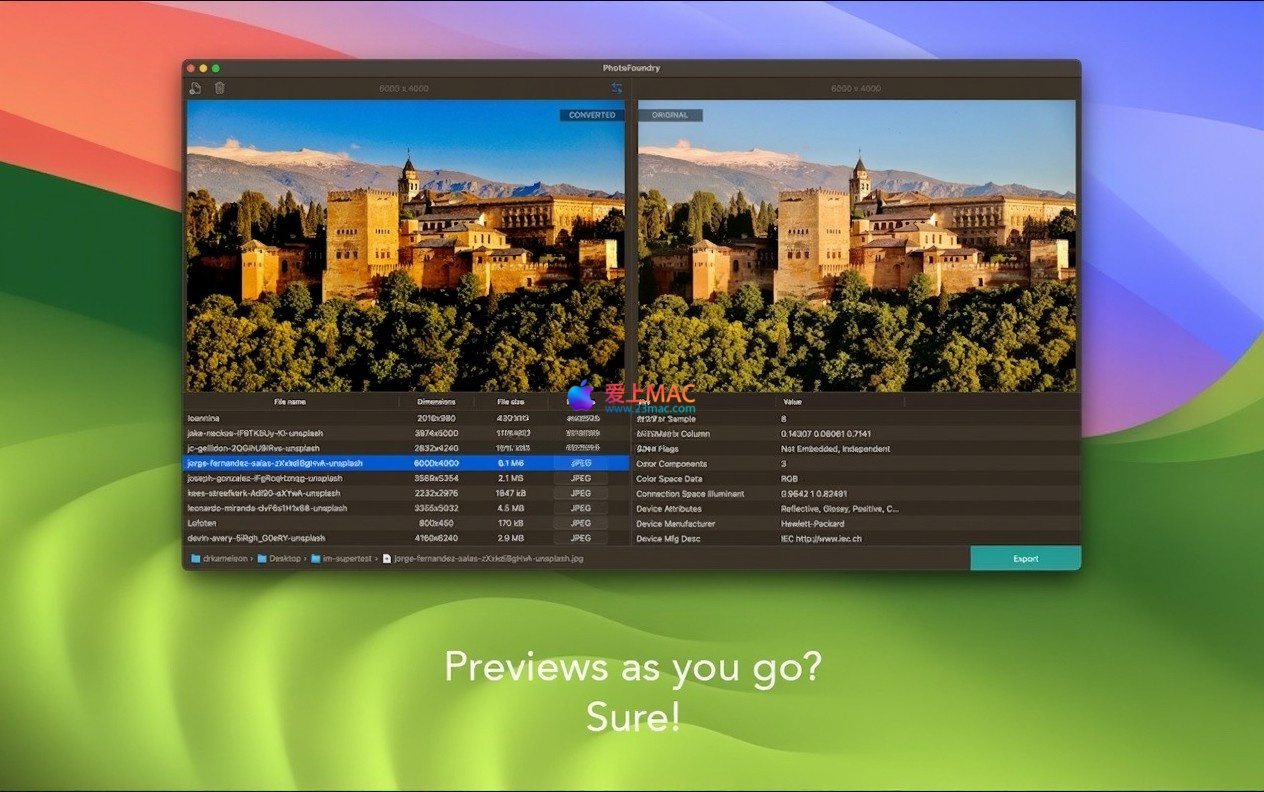The height and width of the screenshot is (792, 1264).
Task: Click the drkameleon folder icon in path bar
Action: (196, 559)
